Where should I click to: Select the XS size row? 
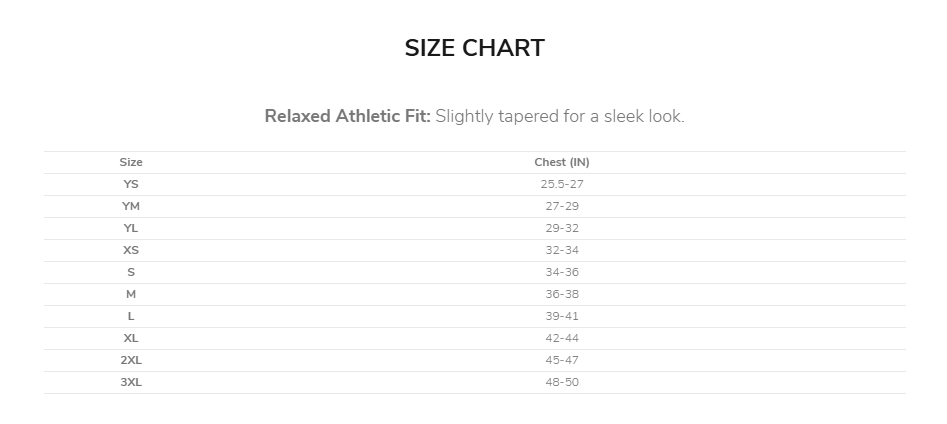point(131,250)
